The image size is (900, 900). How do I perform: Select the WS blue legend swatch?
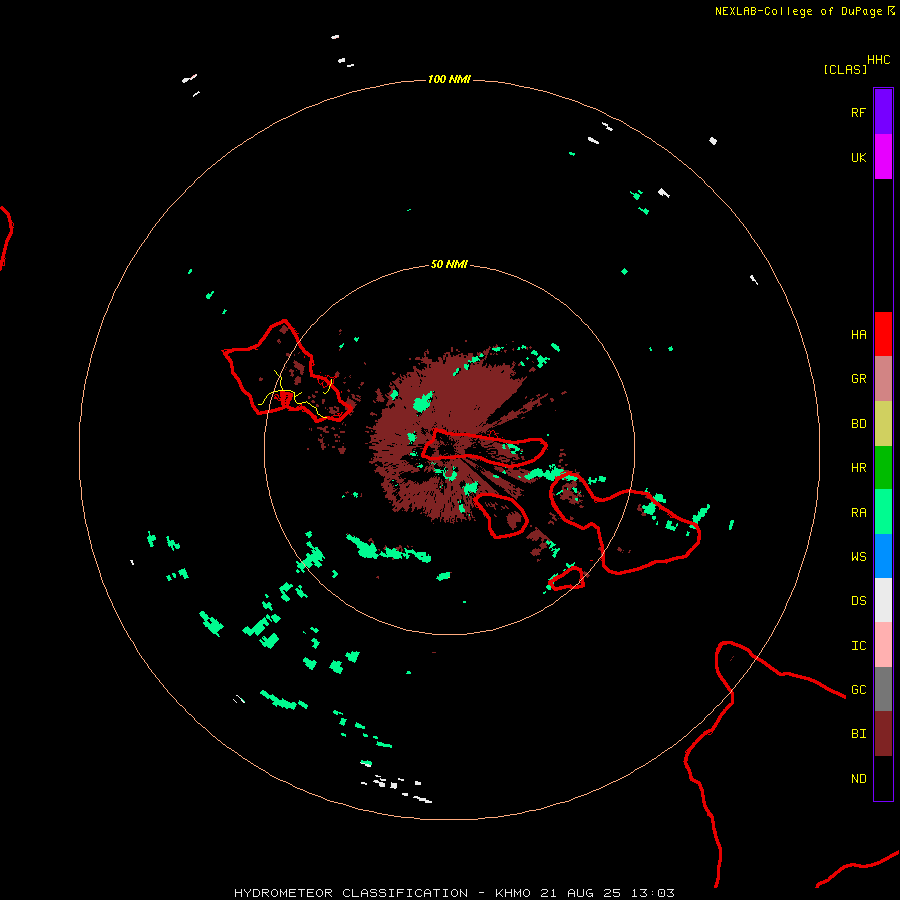click(x=883, y=556)
